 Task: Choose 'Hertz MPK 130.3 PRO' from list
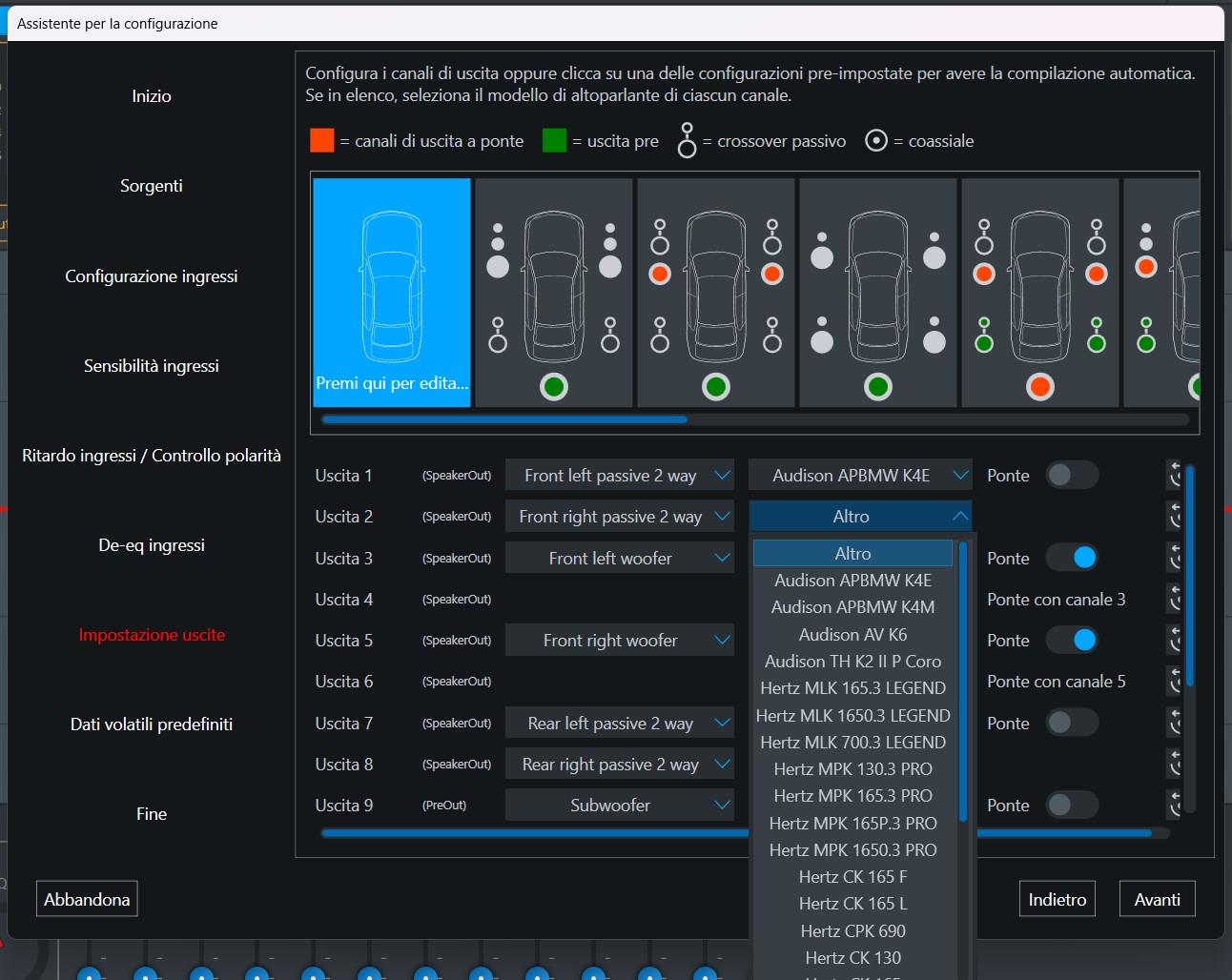click(853, 768)
